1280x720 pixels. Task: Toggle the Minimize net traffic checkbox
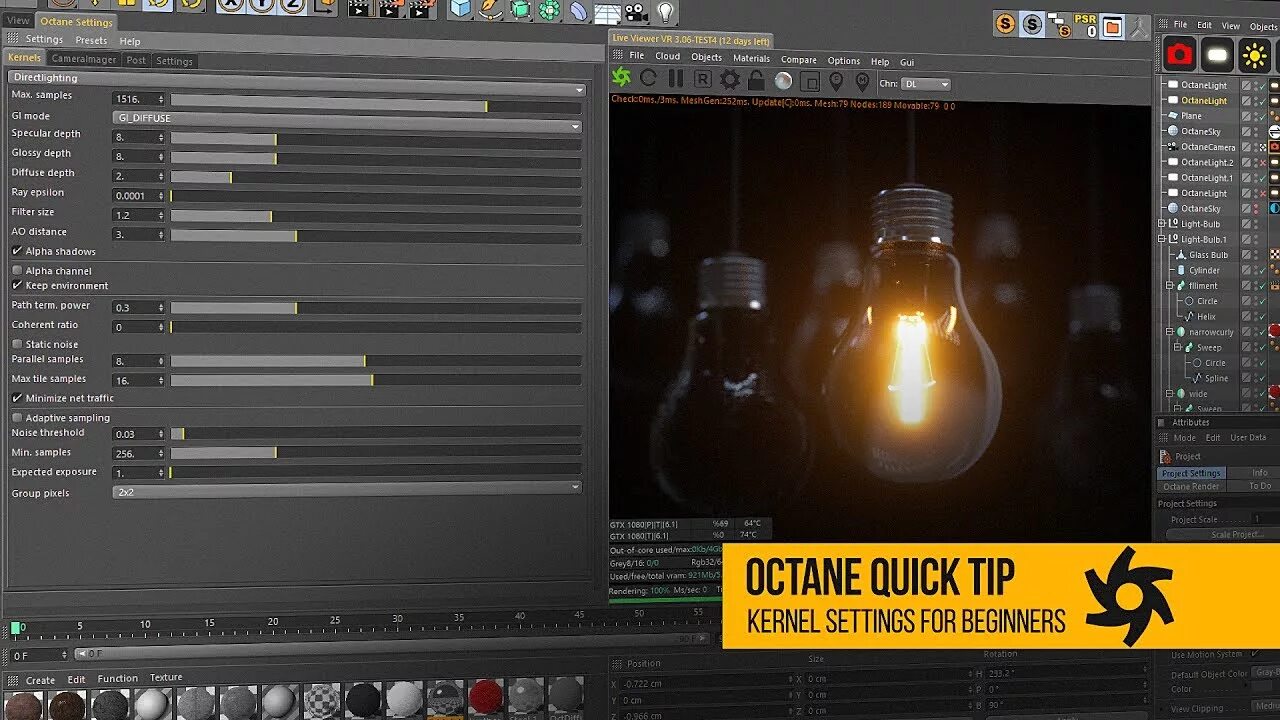[x=17, y=398]
